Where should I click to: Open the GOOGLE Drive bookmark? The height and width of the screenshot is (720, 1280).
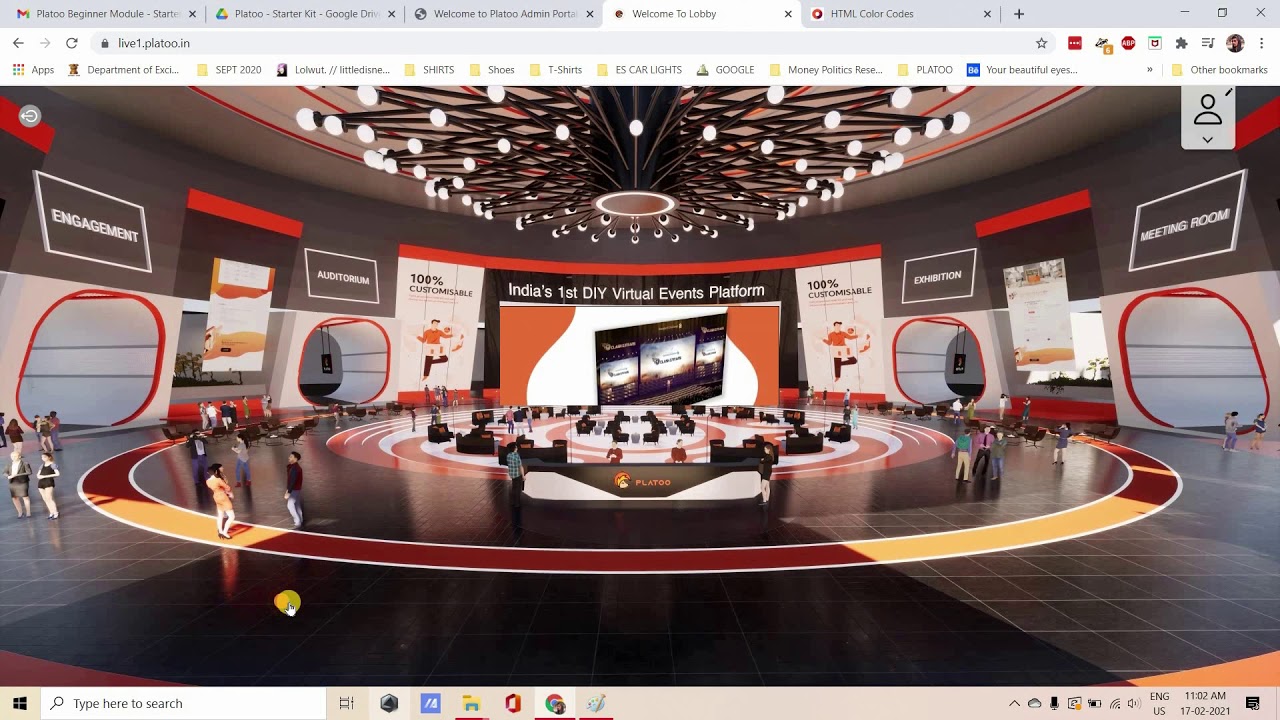pos(725,70)
